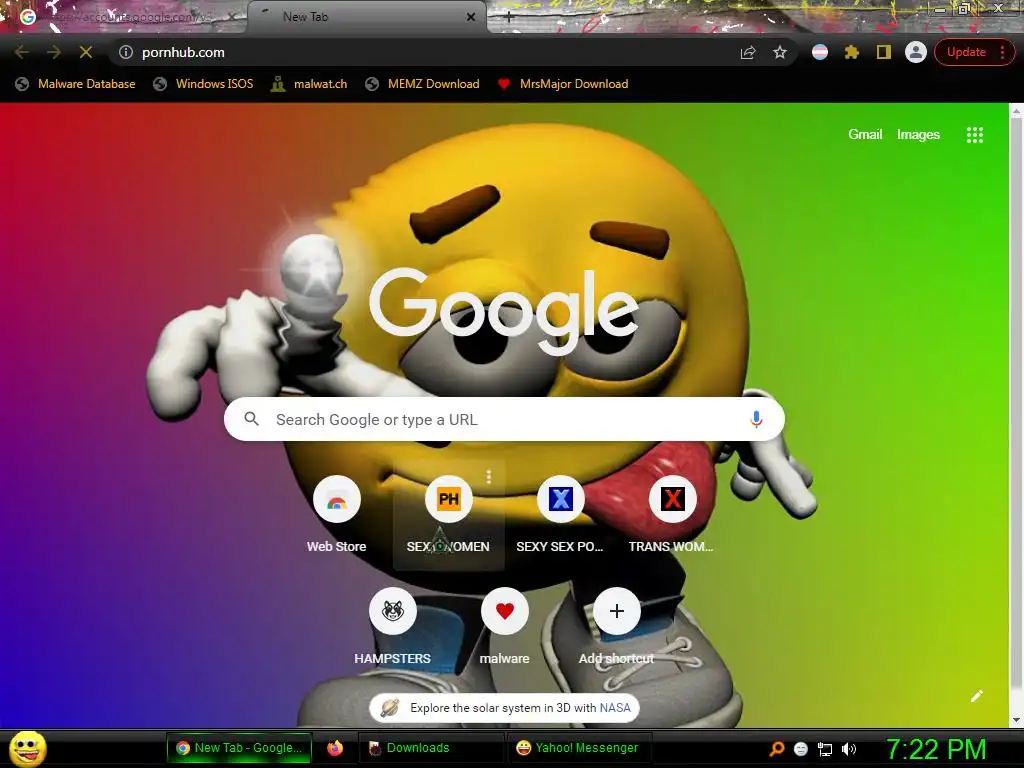The height and width of the screenshot is (768, 1024).
Task: Go back with the back arrow
Action: (x=21, y=52)
